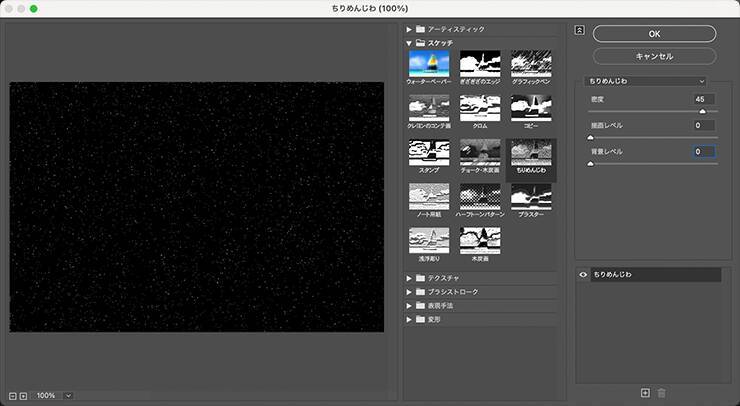Zoom out the preview with minus button
Image resolution: width=740 pixels, height=406 pixels.
pyautogui.click(x=13, y=396)
